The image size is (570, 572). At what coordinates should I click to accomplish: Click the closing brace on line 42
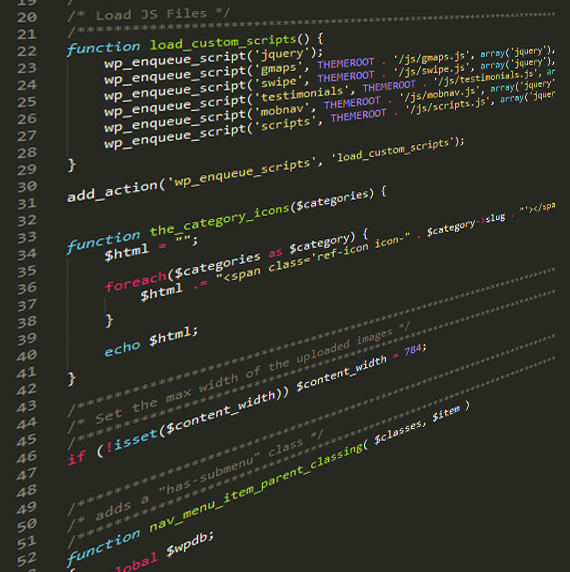[71, 379]
